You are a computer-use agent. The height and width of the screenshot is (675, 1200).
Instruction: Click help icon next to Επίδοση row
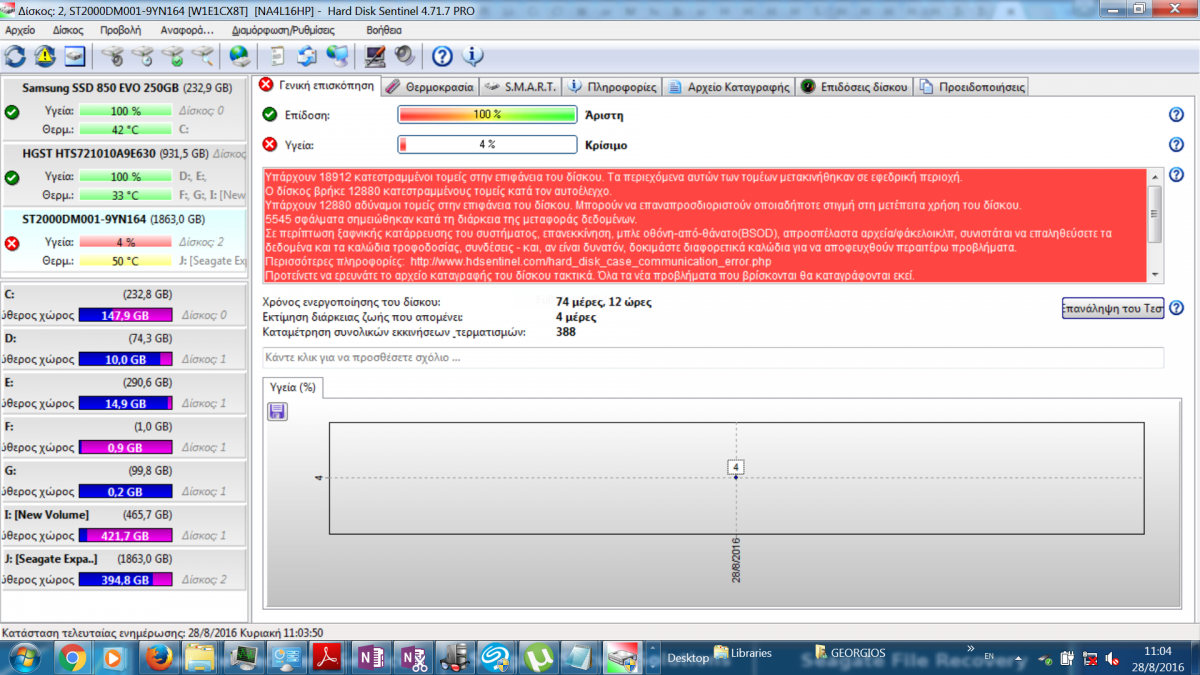pos(1176,115)
